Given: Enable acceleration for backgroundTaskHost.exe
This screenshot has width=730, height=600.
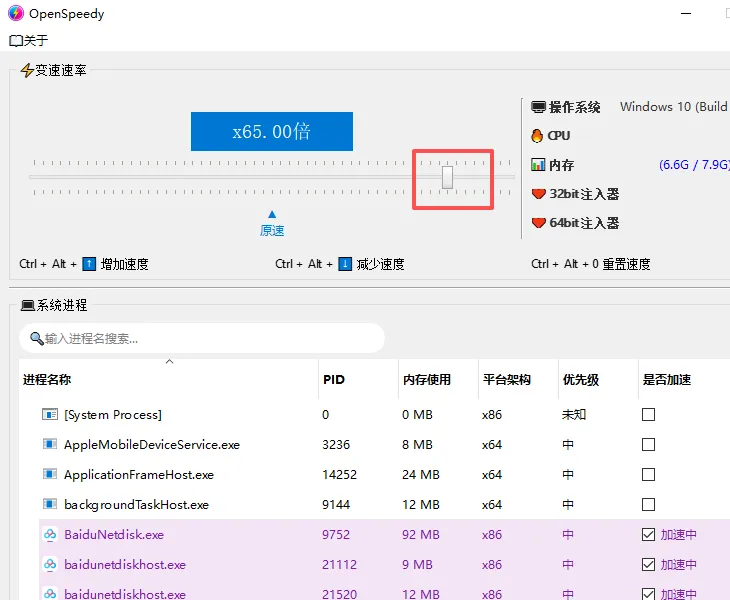Looking at the screenshot, I should tap(648, 505).
